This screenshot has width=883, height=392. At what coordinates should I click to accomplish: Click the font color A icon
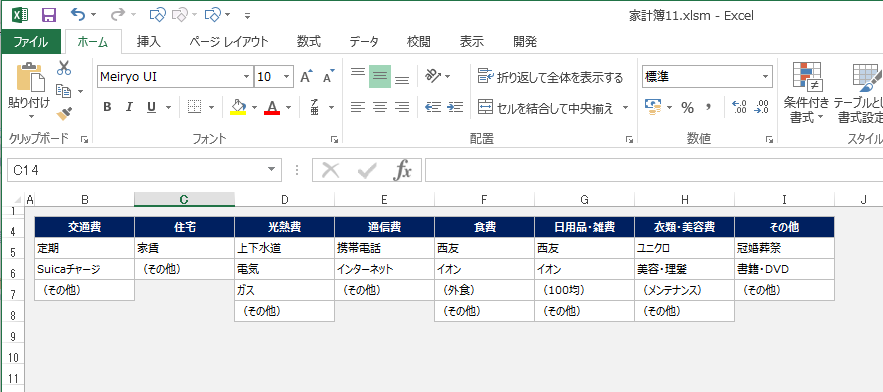click(x=272, y=107)
